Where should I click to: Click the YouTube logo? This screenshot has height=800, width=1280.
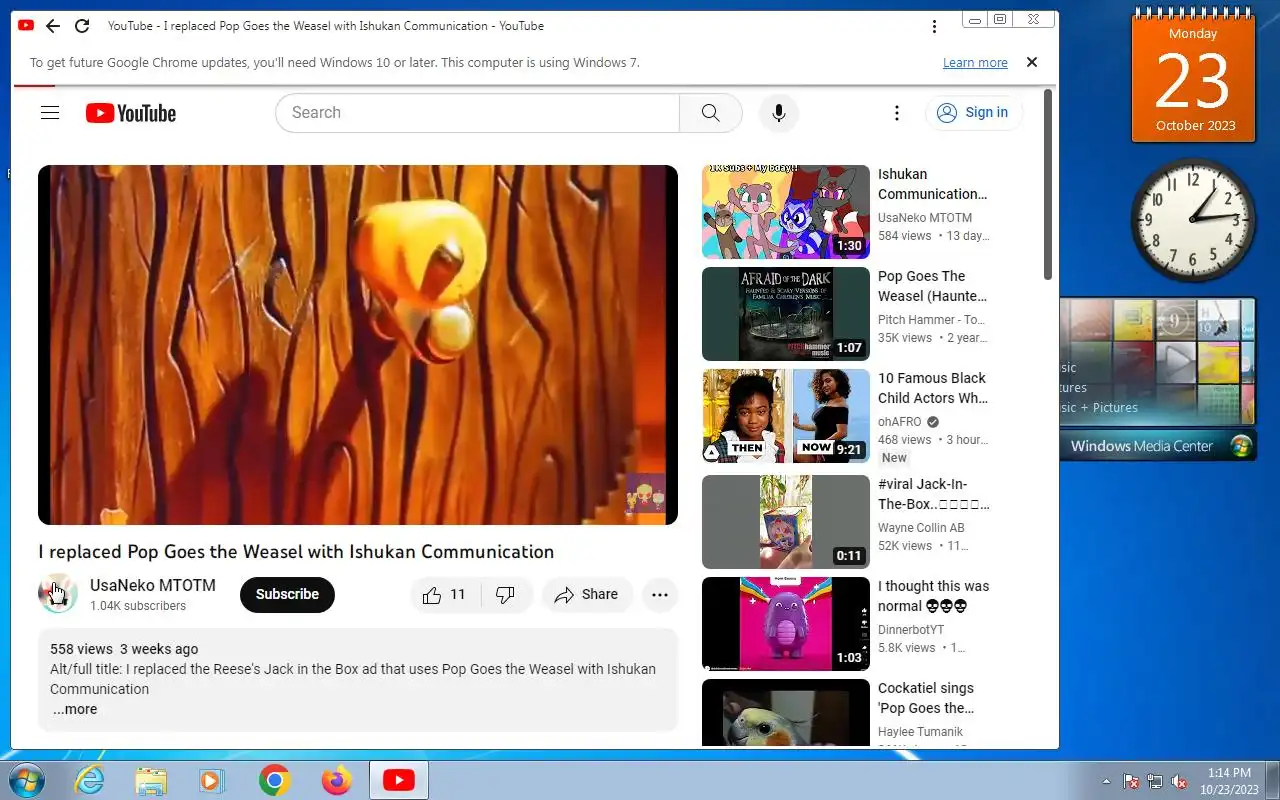click(131, 113)
